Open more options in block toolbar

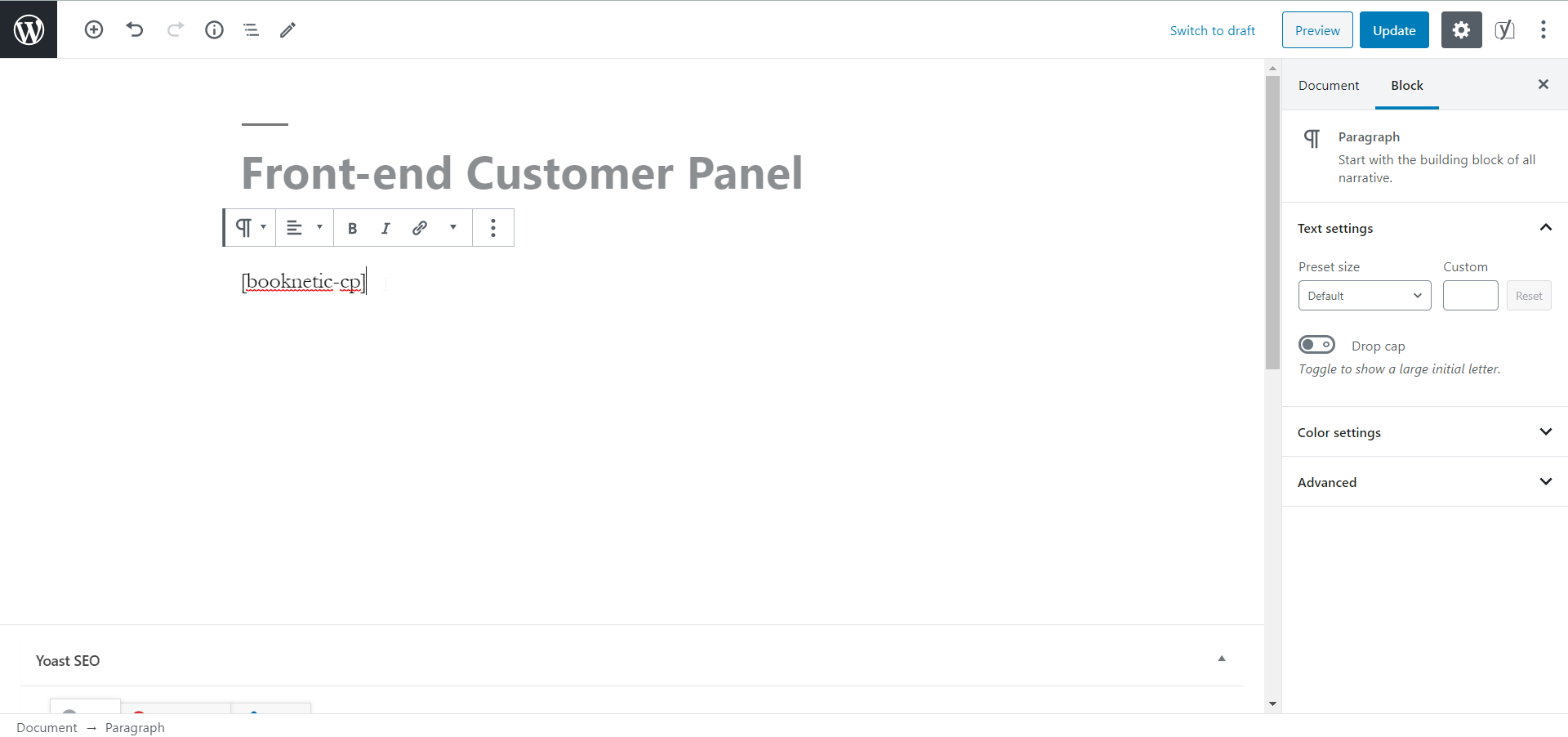(x=493, y=227)
